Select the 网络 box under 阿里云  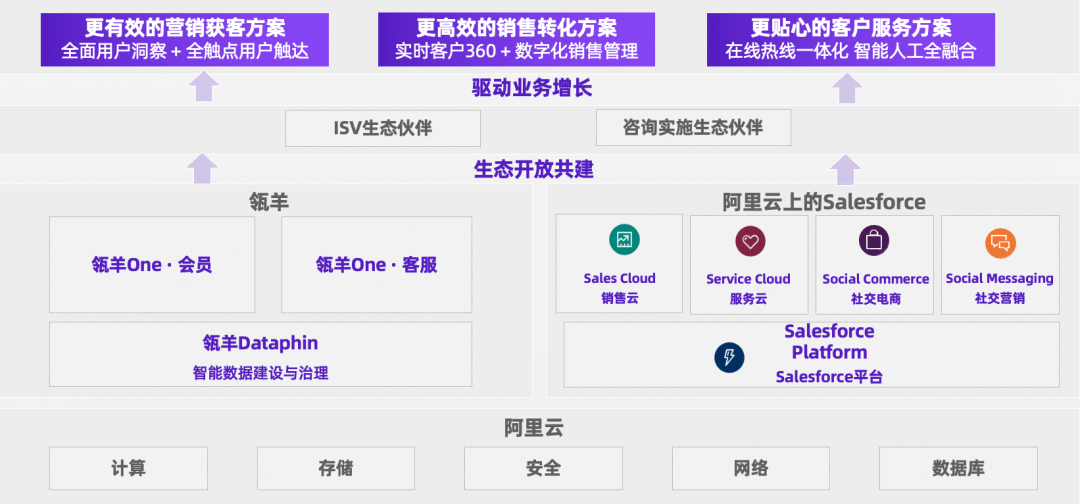(751, 468)
